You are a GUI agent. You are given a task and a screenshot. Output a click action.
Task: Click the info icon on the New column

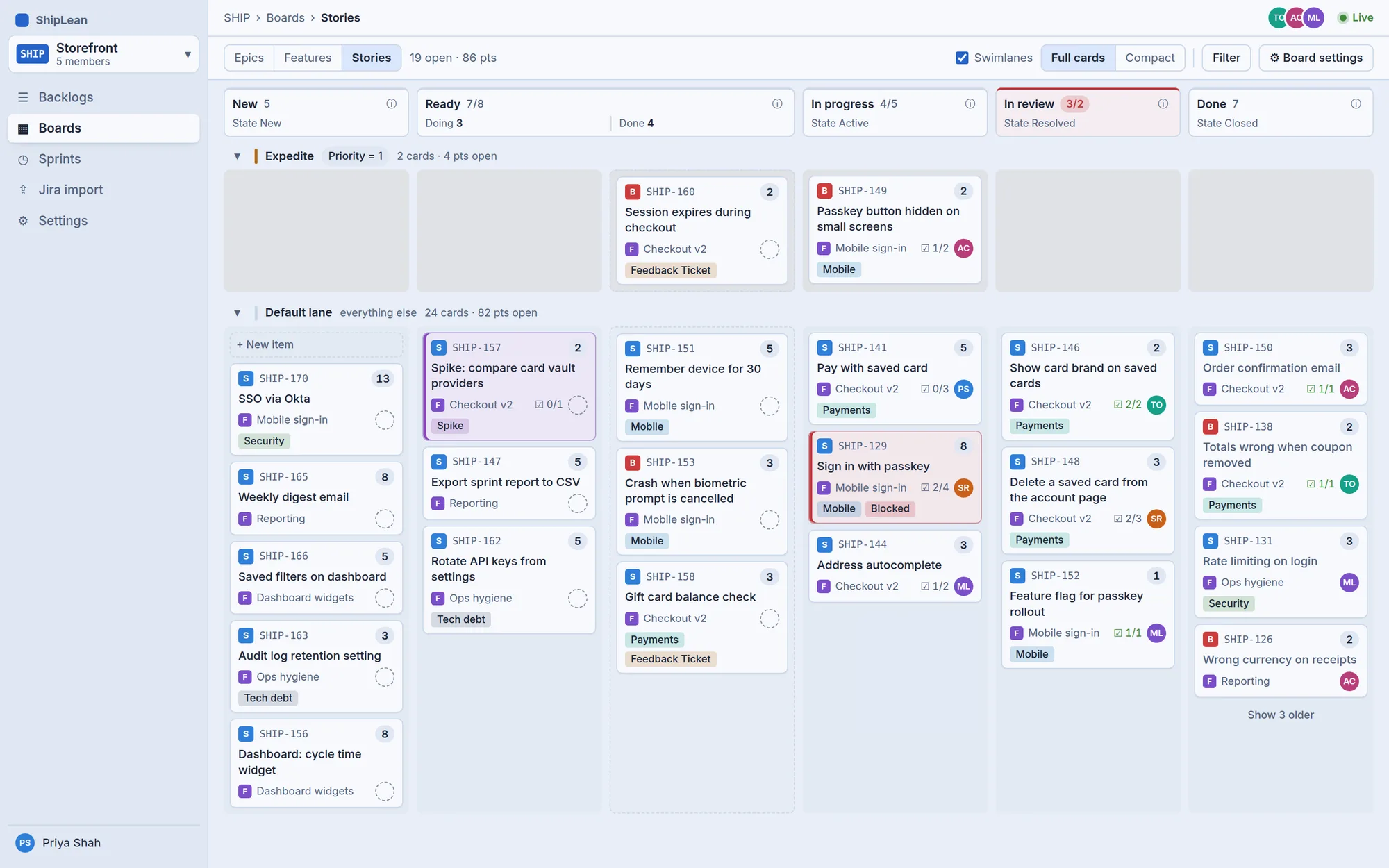tap(392, 103)
